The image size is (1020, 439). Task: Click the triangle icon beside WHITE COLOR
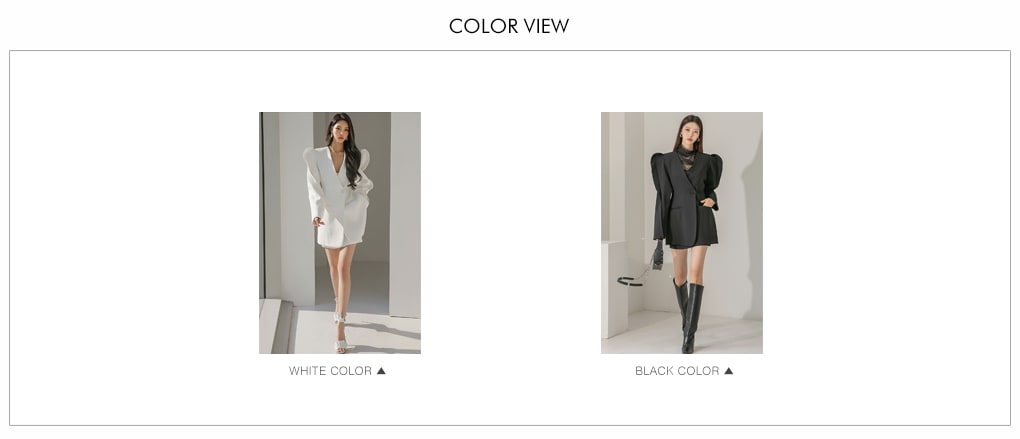coord(381,371)
